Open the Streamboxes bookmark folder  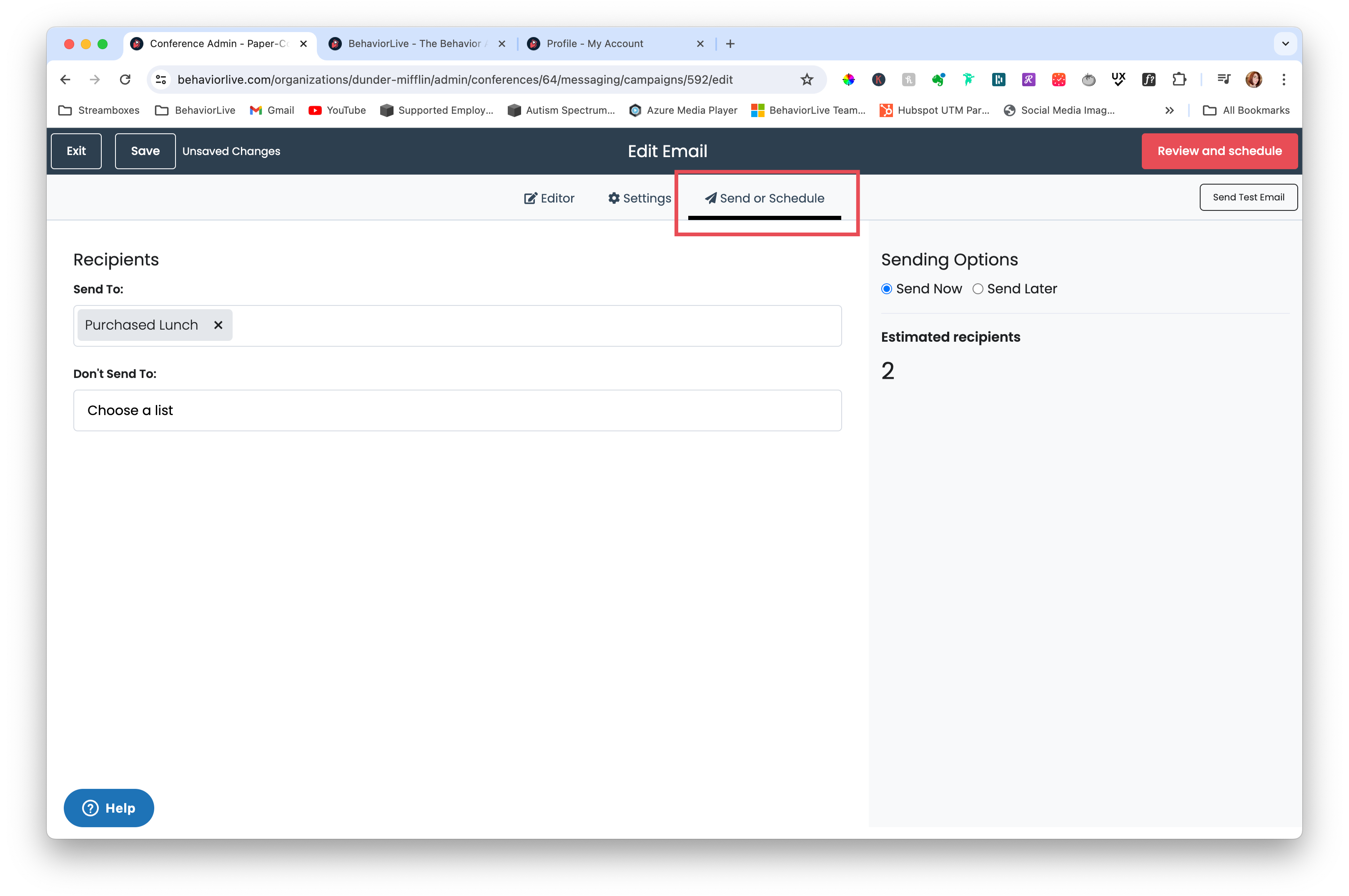point(99,110)
